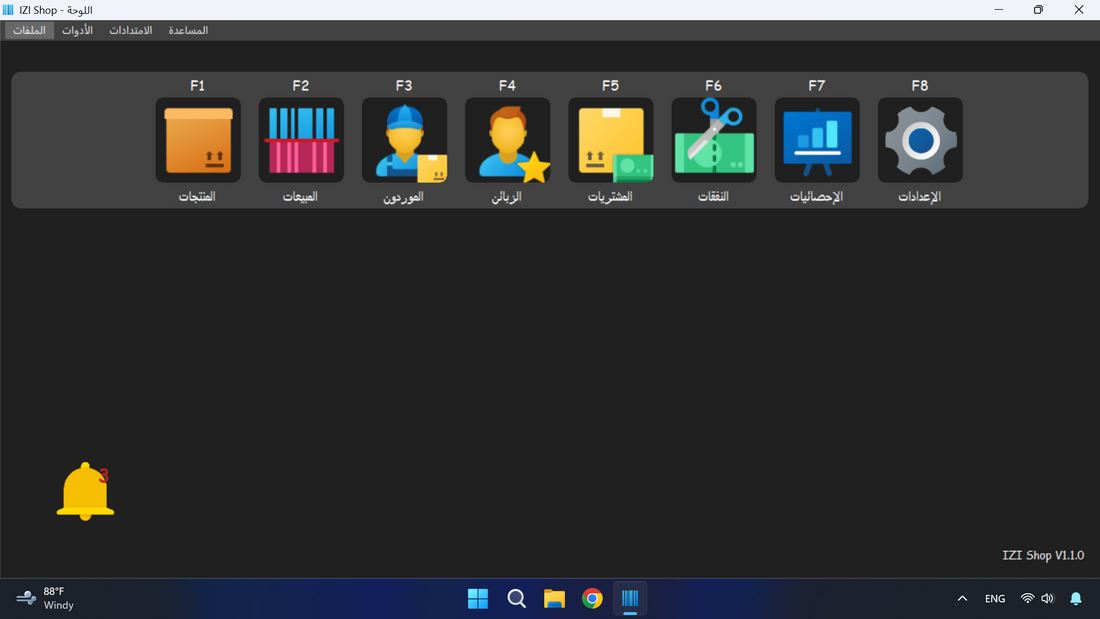The image size is (1100, 619).
Task: Open النفقات (Expenses) scissors icon
Action: tap(713, 139)
